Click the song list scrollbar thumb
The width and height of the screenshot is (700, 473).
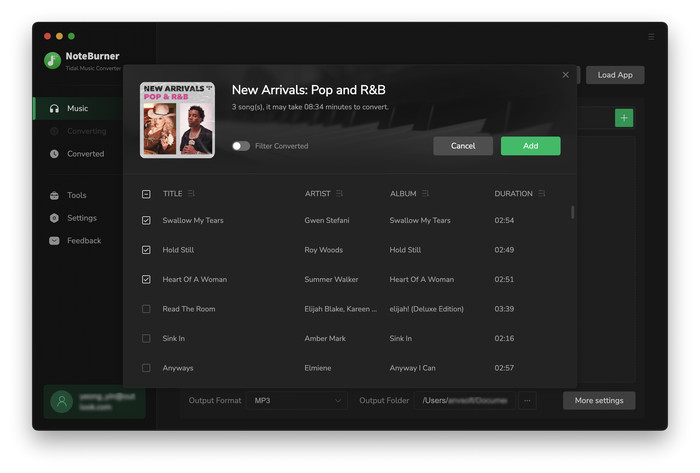572,212
